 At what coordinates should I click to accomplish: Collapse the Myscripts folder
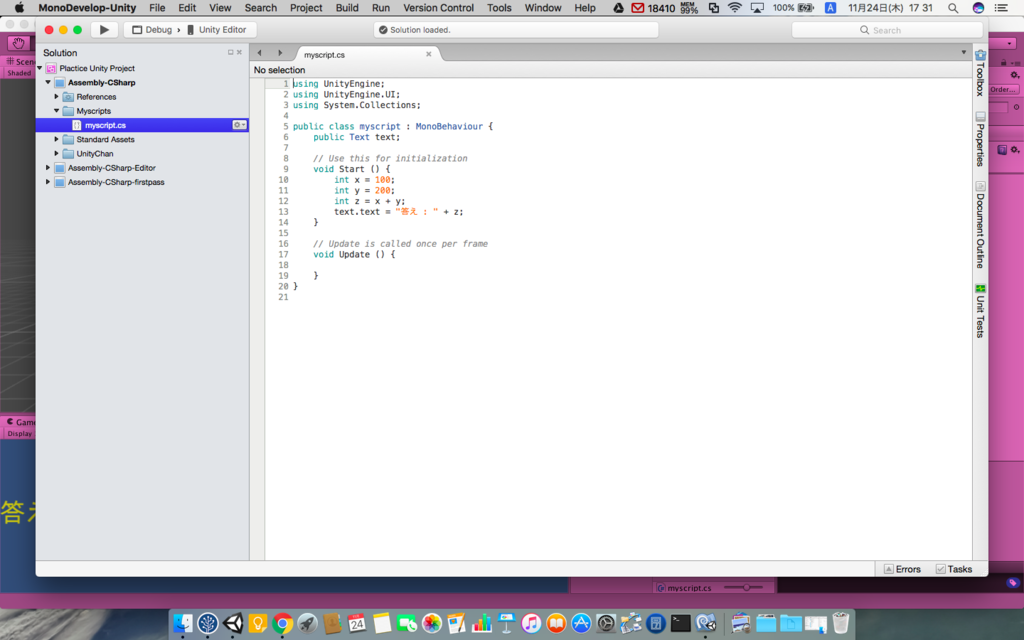pos(56,111)
